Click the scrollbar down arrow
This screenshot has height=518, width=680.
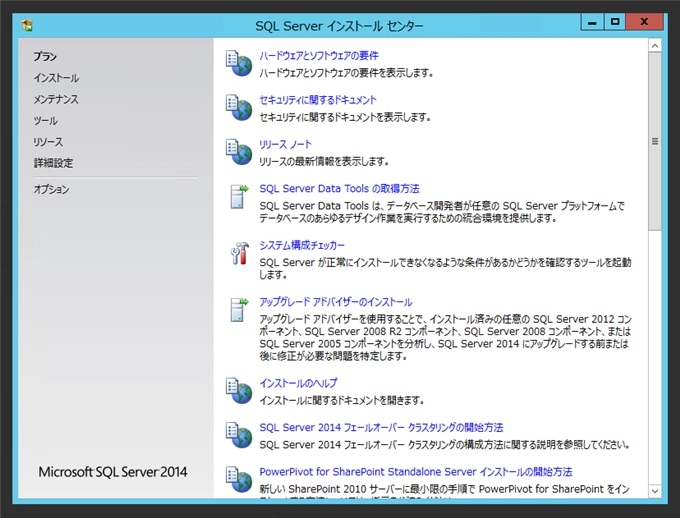pyautogui.click(x=655, y=491)
